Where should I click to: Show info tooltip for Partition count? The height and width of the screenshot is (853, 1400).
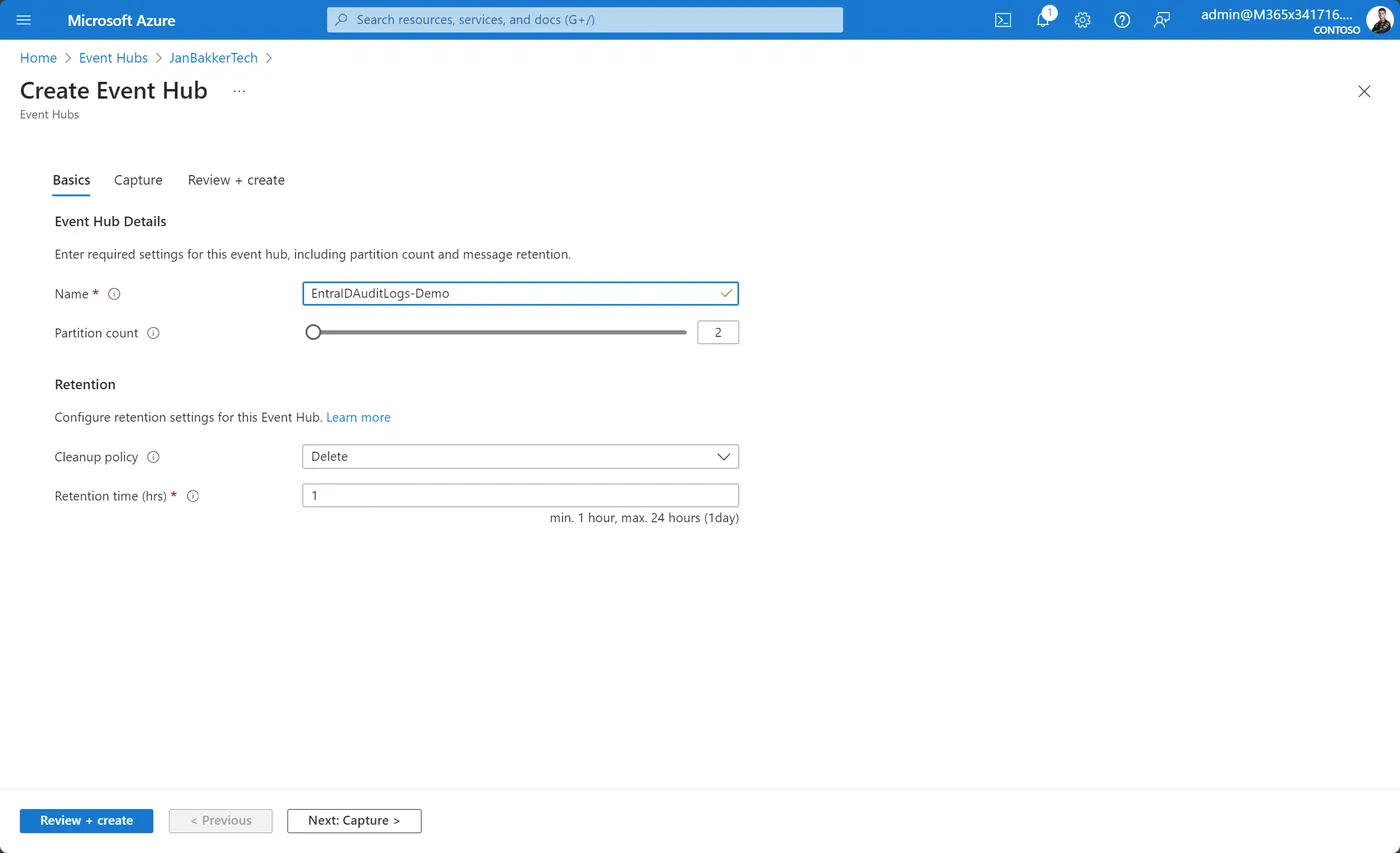pyautogui.click(x=153, y=333)
